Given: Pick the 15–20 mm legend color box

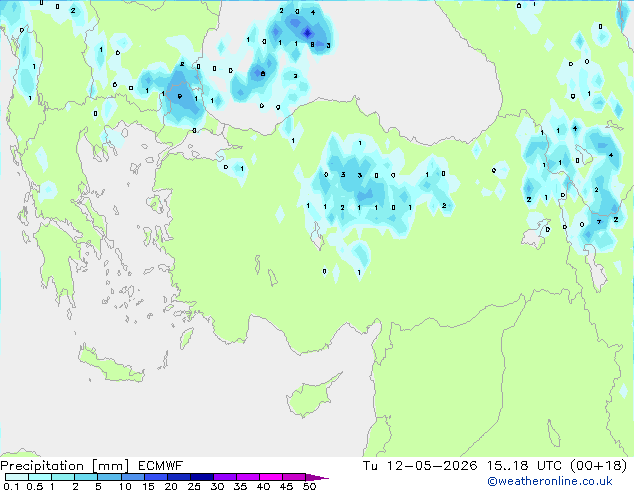Looking at the screenshot, I should click(156, 477).
